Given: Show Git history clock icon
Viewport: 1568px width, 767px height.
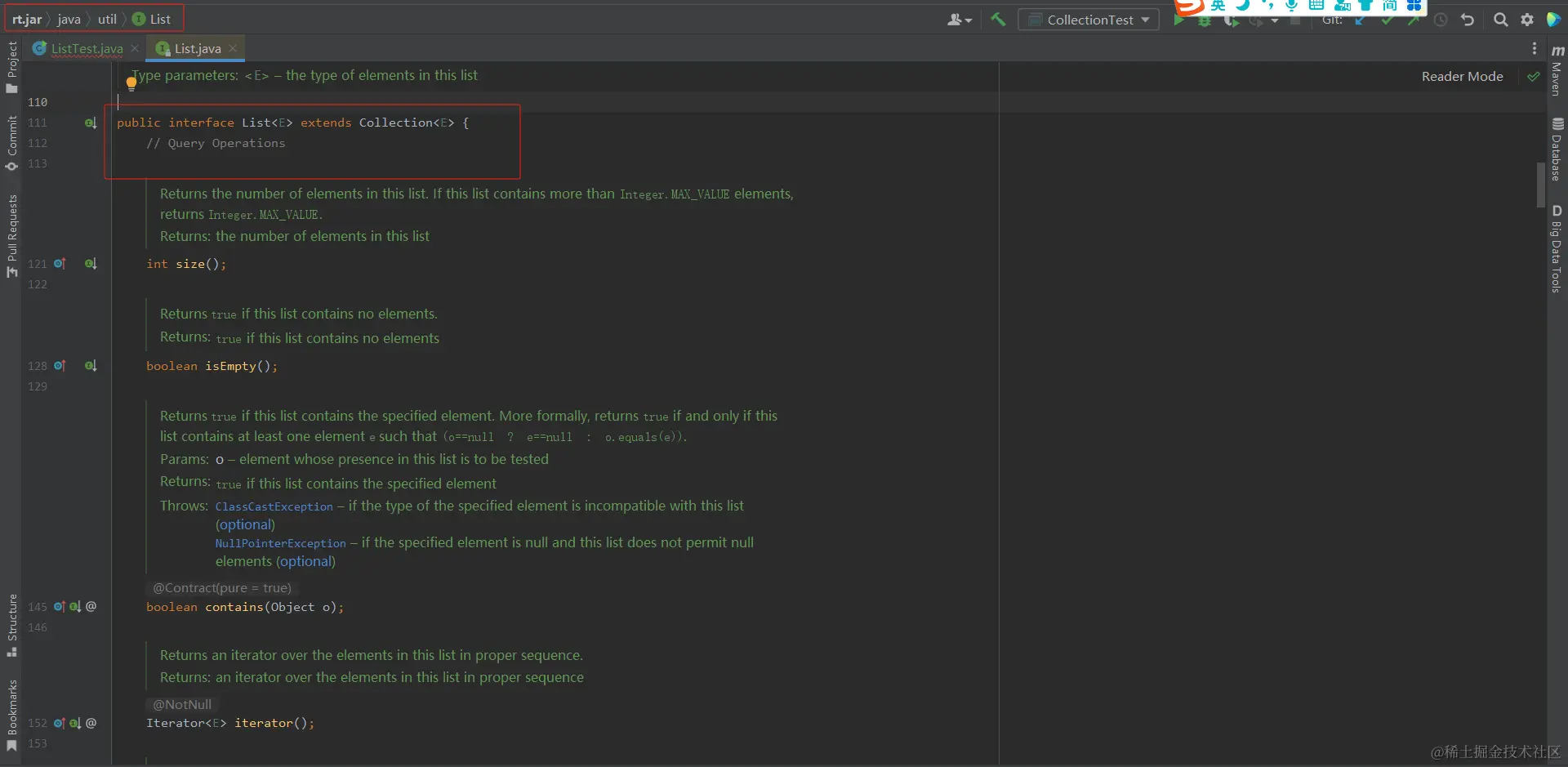Looking at the screenshot, I should tap(1441, 20).
